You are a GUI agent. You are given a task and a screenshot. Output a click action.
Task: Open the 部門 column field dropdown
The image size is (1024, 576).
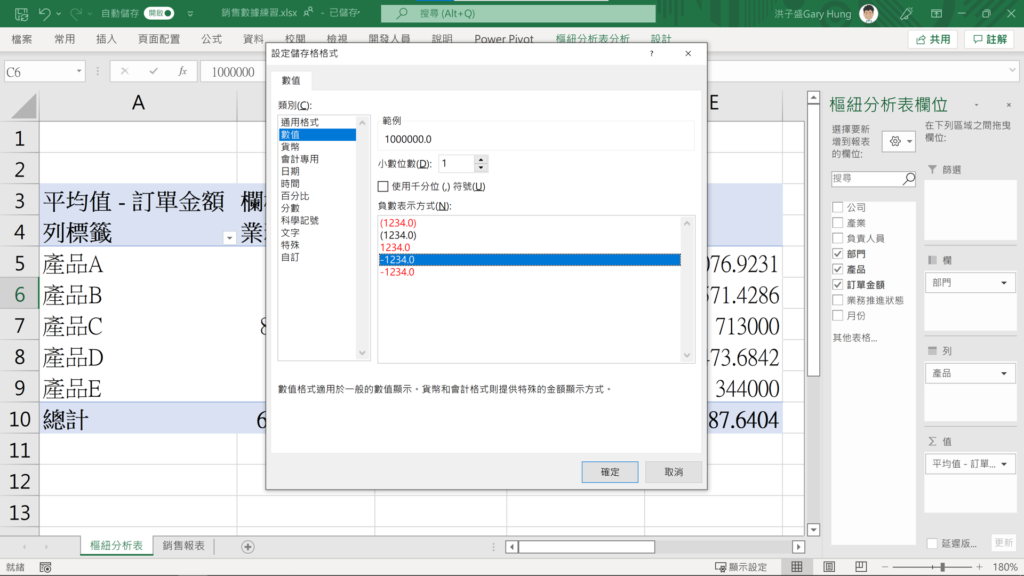(1004, 283)
